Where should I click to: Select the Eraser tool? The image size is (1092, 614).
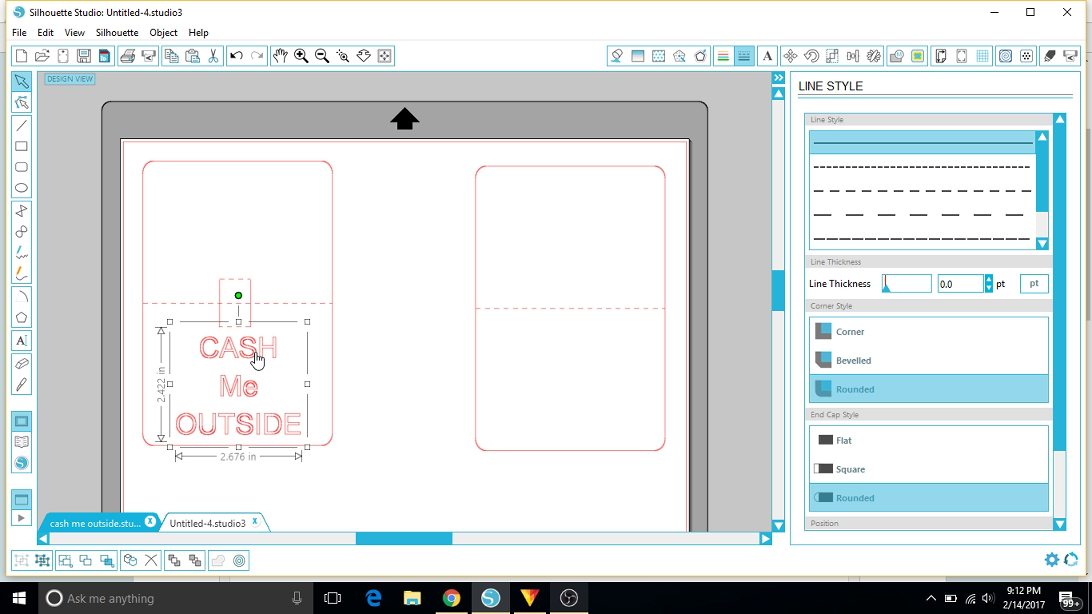(22, 363)
